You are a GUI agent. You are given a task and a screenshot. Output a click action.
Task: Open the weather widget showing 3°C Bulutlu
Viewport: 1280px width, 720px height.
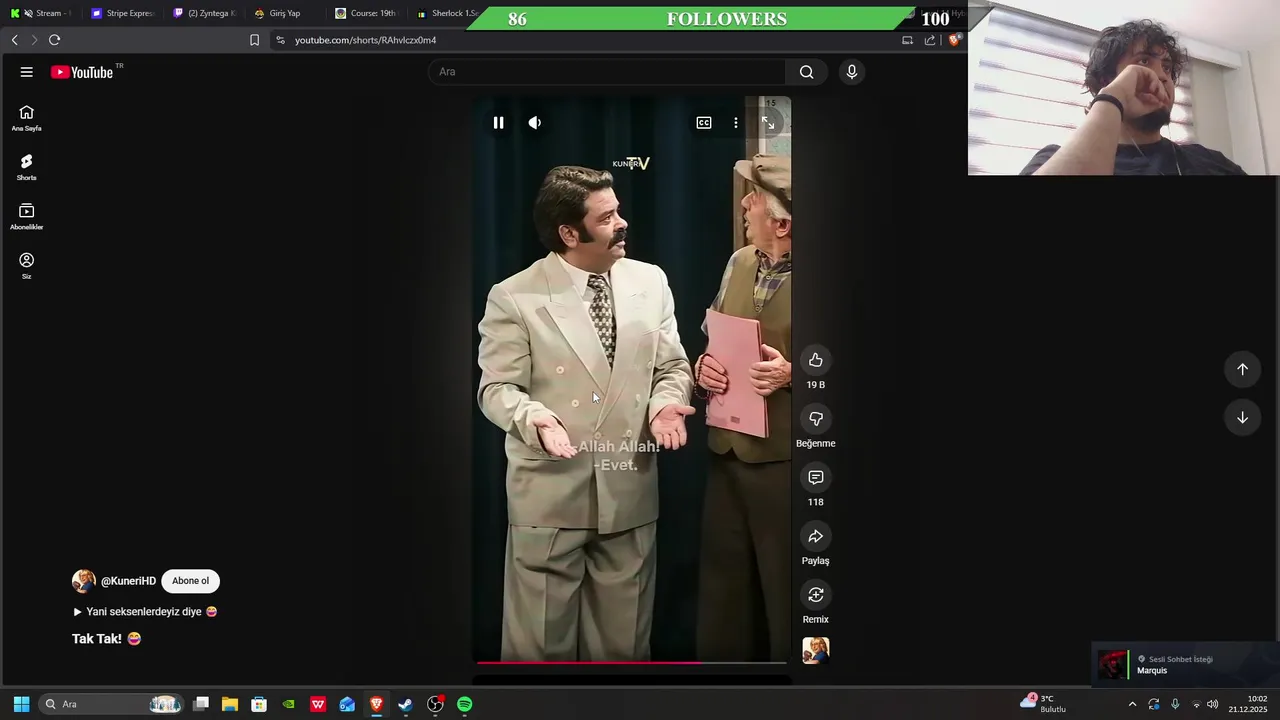coord(1043,704)
